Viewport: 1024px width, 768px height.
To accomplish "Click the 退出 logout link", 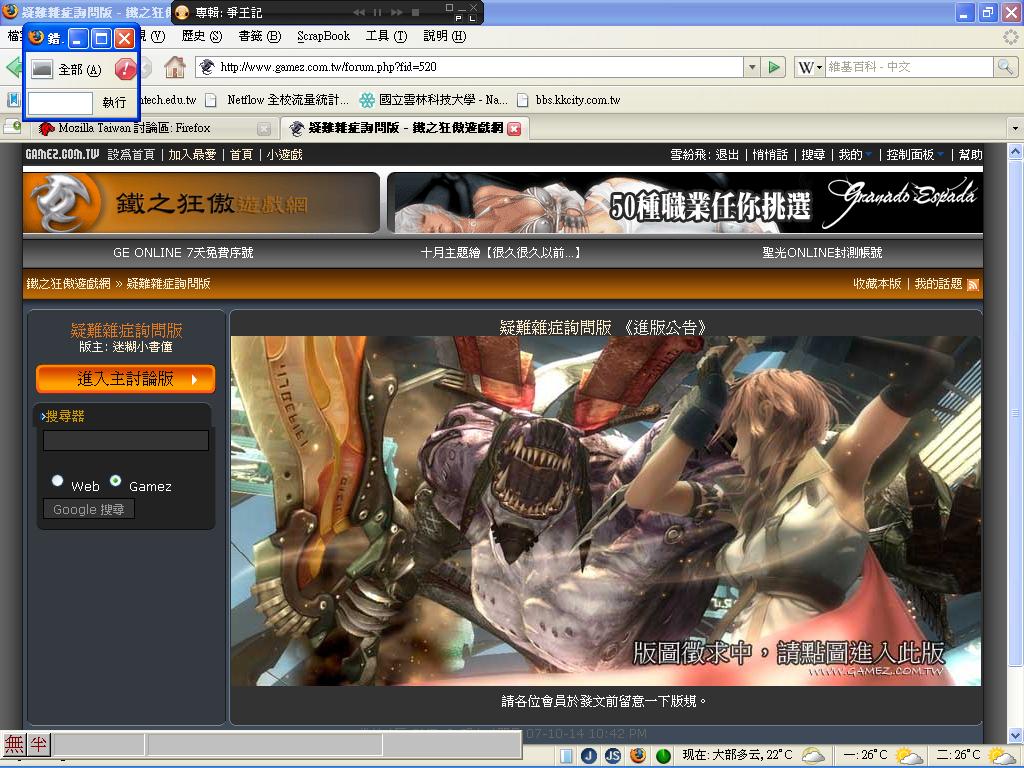I will point(727,155).
